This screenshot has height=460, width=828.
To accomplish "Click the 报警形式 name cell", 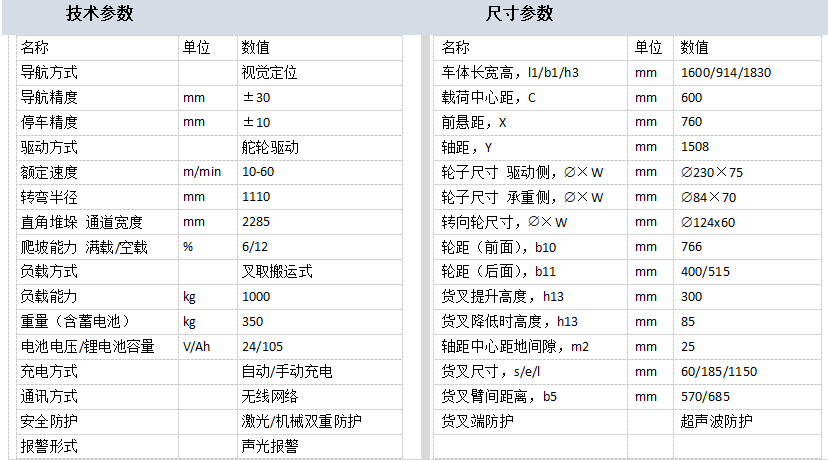I will 98,446.
